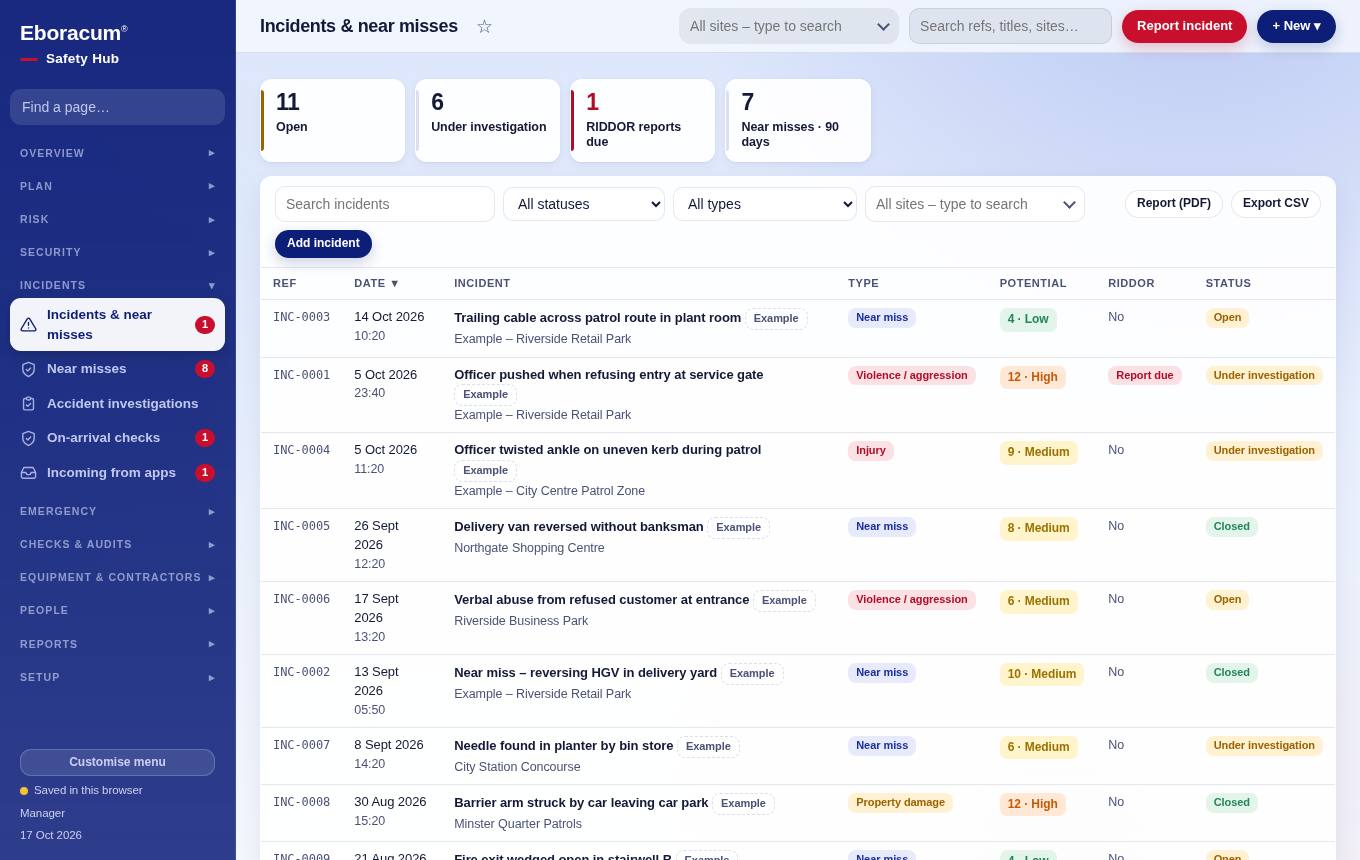Expand the Setup menu section
Screen dimensions: 1360x860
coord(117,677)
